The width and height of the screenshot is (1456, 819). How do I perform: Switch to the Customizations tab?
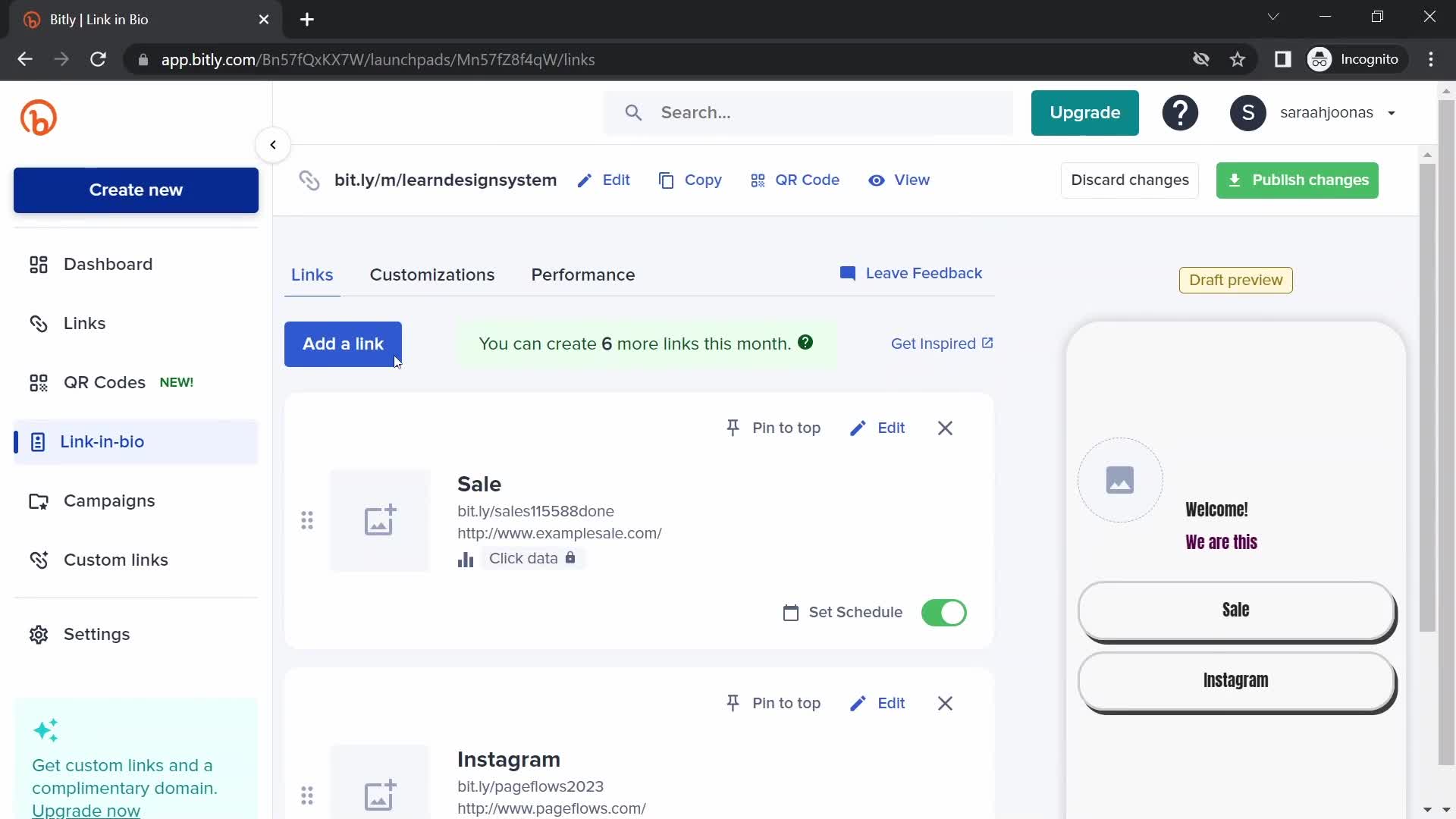tap(432, 275)
